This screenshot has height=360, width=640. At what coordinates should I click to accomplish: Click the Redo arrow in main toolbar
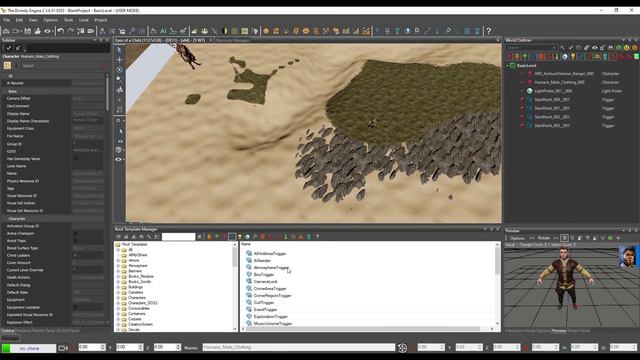tap(70, 31)
